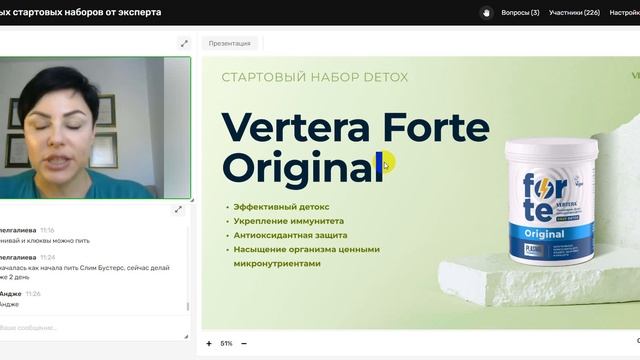
Task: Select the Презентация tab
Action: 229,43
